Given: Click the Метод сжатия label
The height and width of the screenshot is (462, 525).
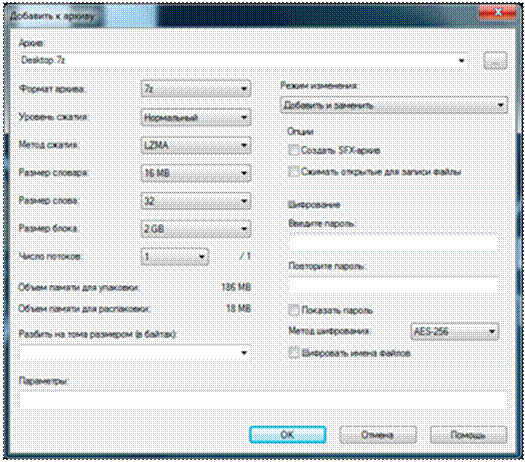Looking at the screenshot, I should [49, 145].
